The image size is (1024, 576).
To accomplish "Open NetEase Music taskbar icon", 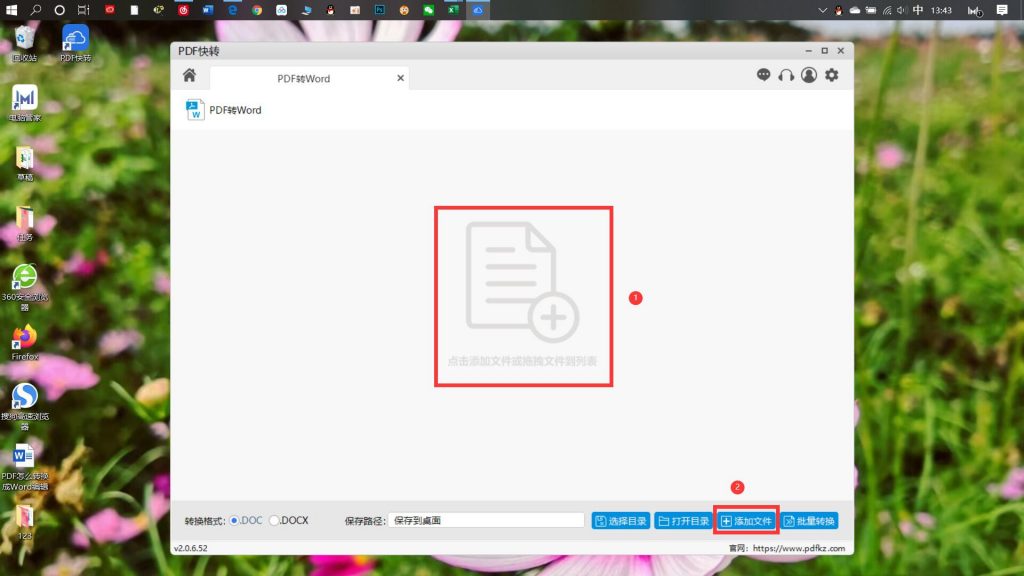I will click(183, 10).
